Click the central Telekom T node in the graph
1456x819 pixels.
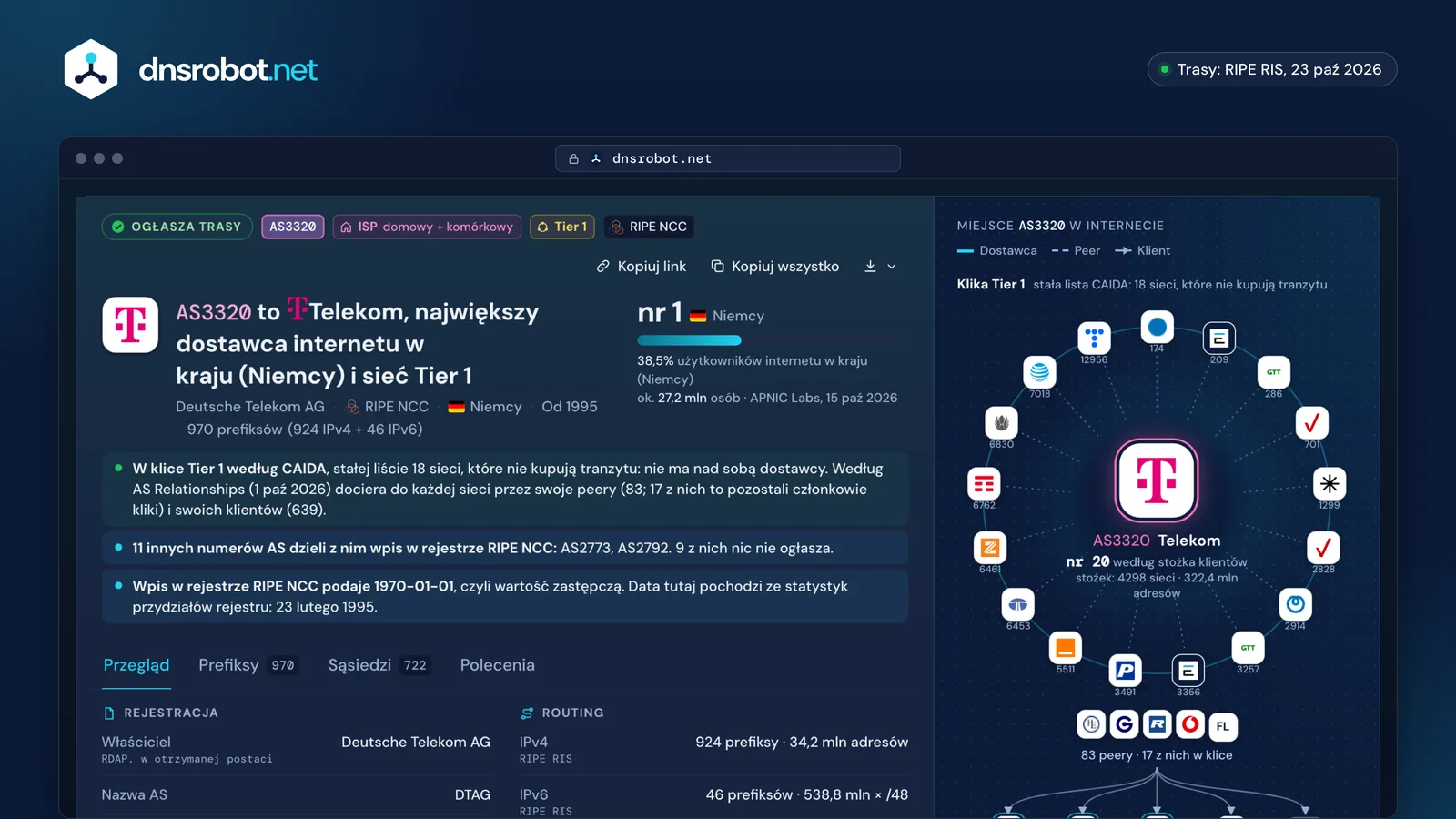click(1157, 480)
